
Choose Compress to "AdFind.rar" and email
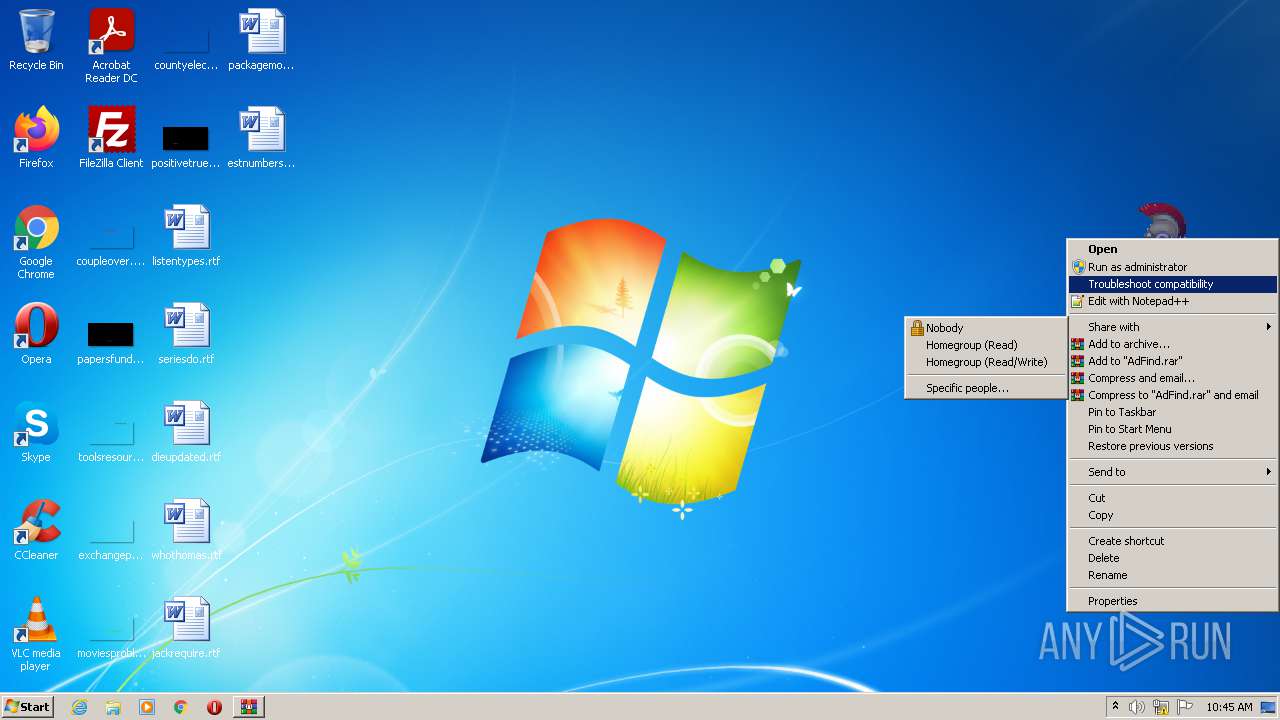1173,395
